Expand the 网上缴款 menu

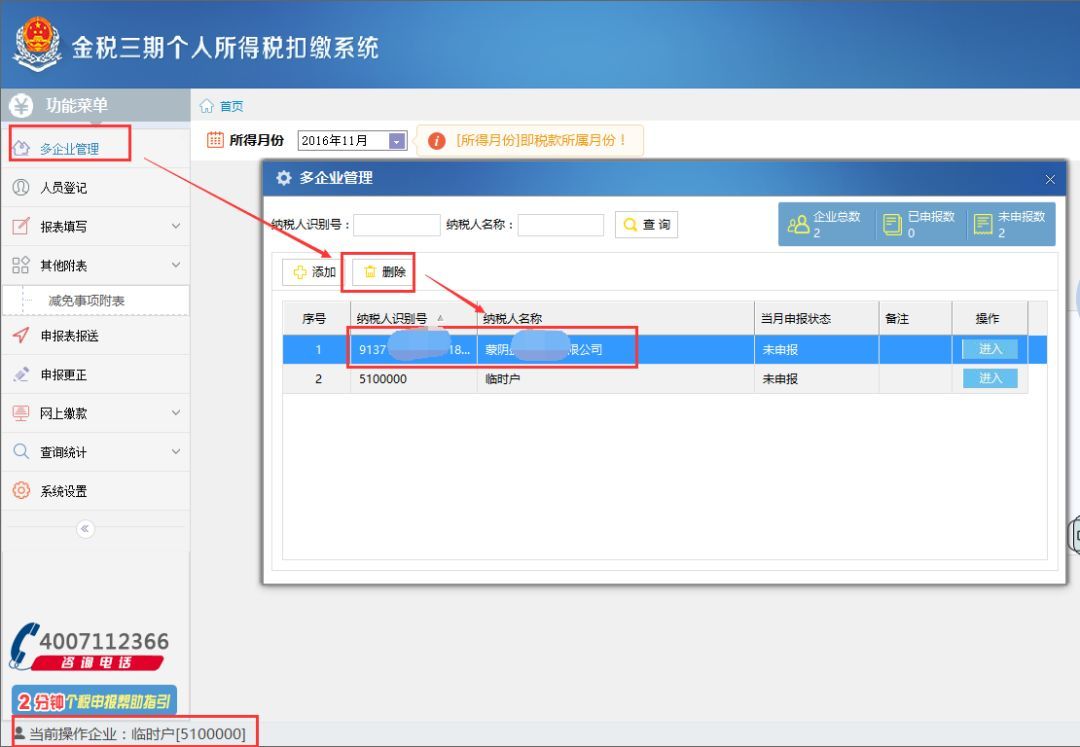click(x=95, y=413)
